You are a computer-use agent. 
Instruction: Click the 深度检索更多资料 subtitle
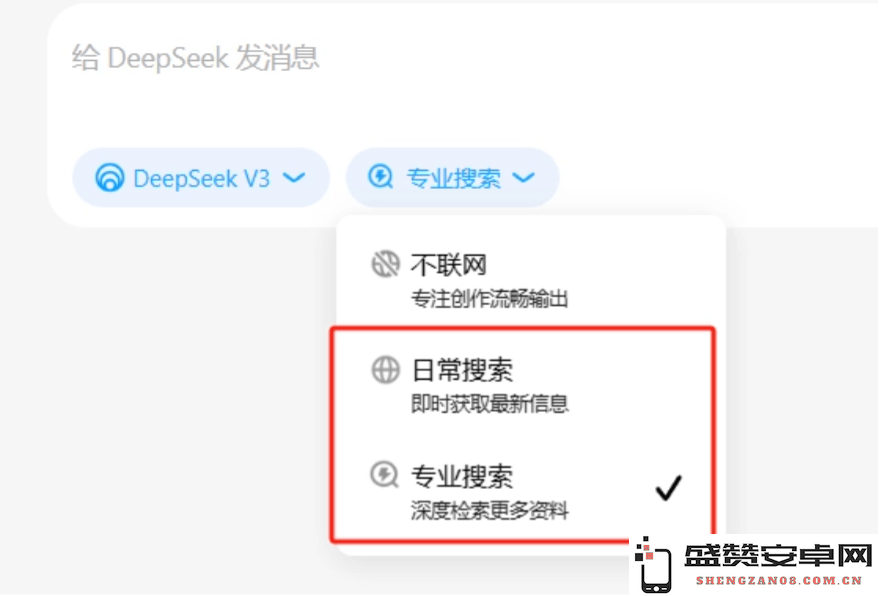tap(489, 510)
